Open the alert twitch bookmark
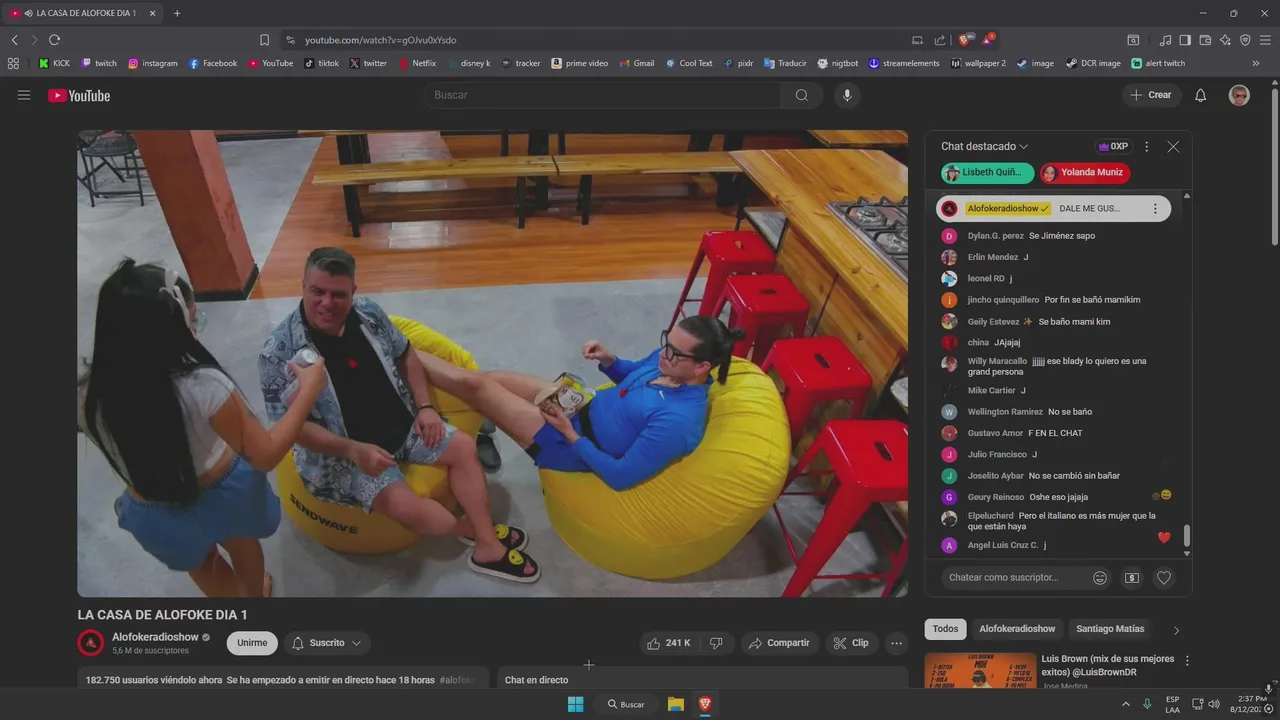 (x=1158, y=63)
